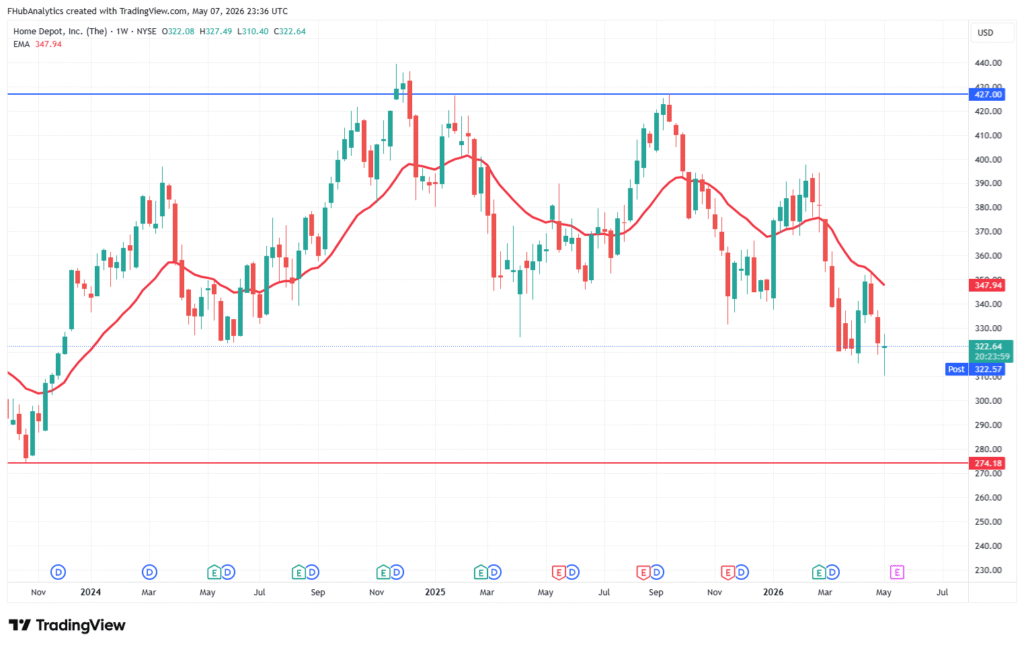Viewport: 1024px width, 647px height.
Task: Select the red horizontal support line
Action: point(487,463)
